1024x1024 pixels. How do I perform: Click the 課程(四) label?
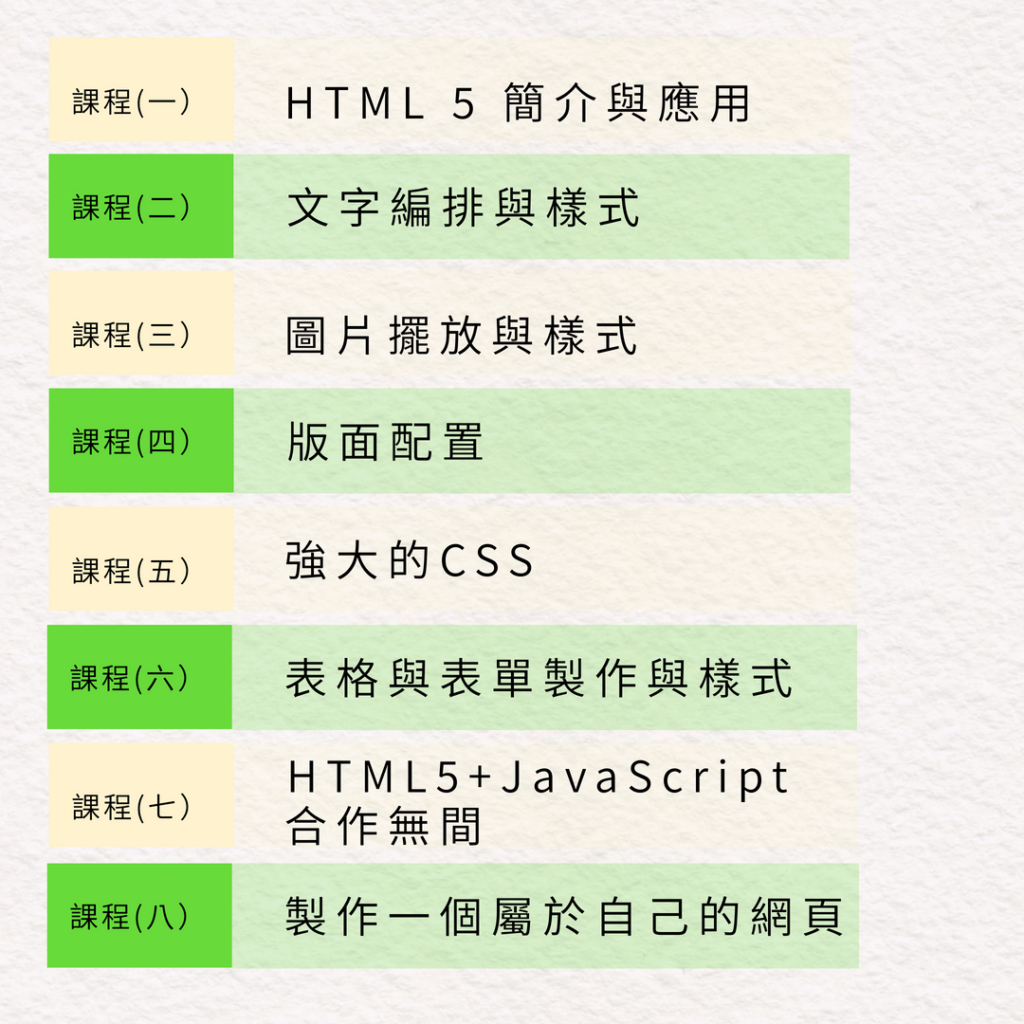click(x=140, y=443)
